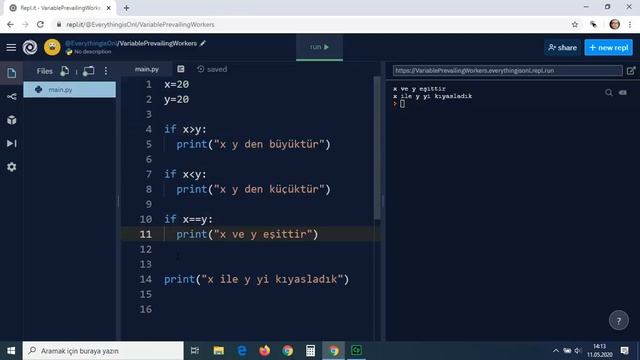
Task: Open the yellow user avatar profile
Action: (52, 47)
